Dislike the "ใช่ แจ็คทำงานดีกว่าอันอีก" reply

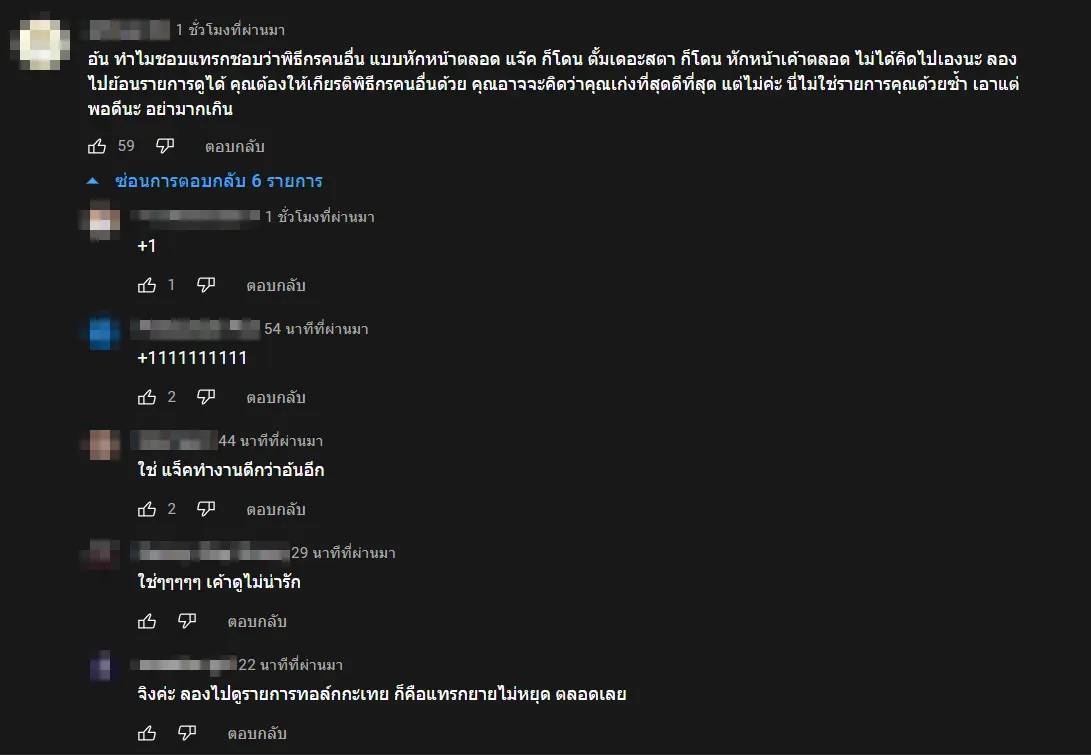tap(206, 509)
